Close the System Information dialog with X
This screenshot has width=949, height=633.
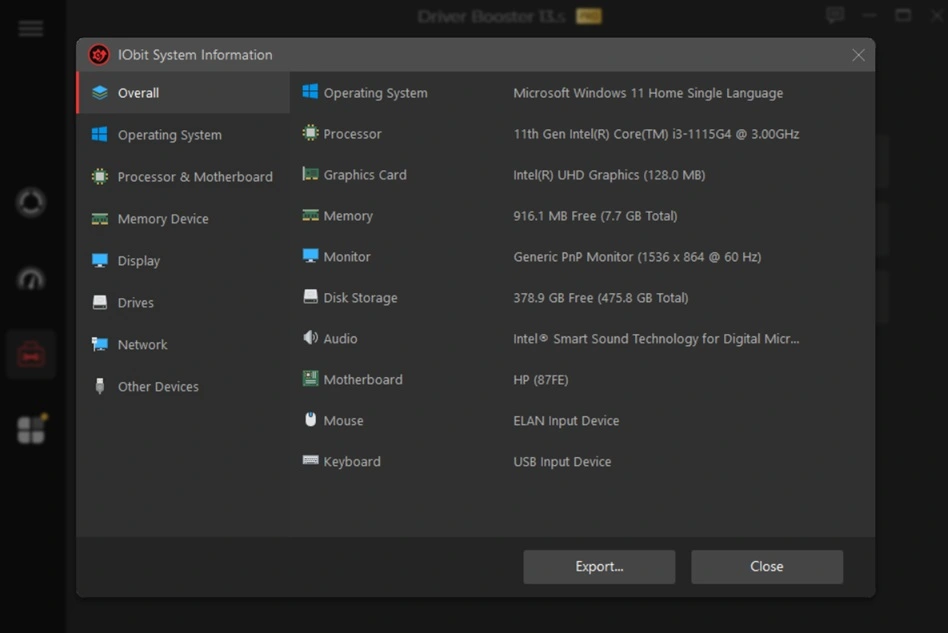[858, 55]
